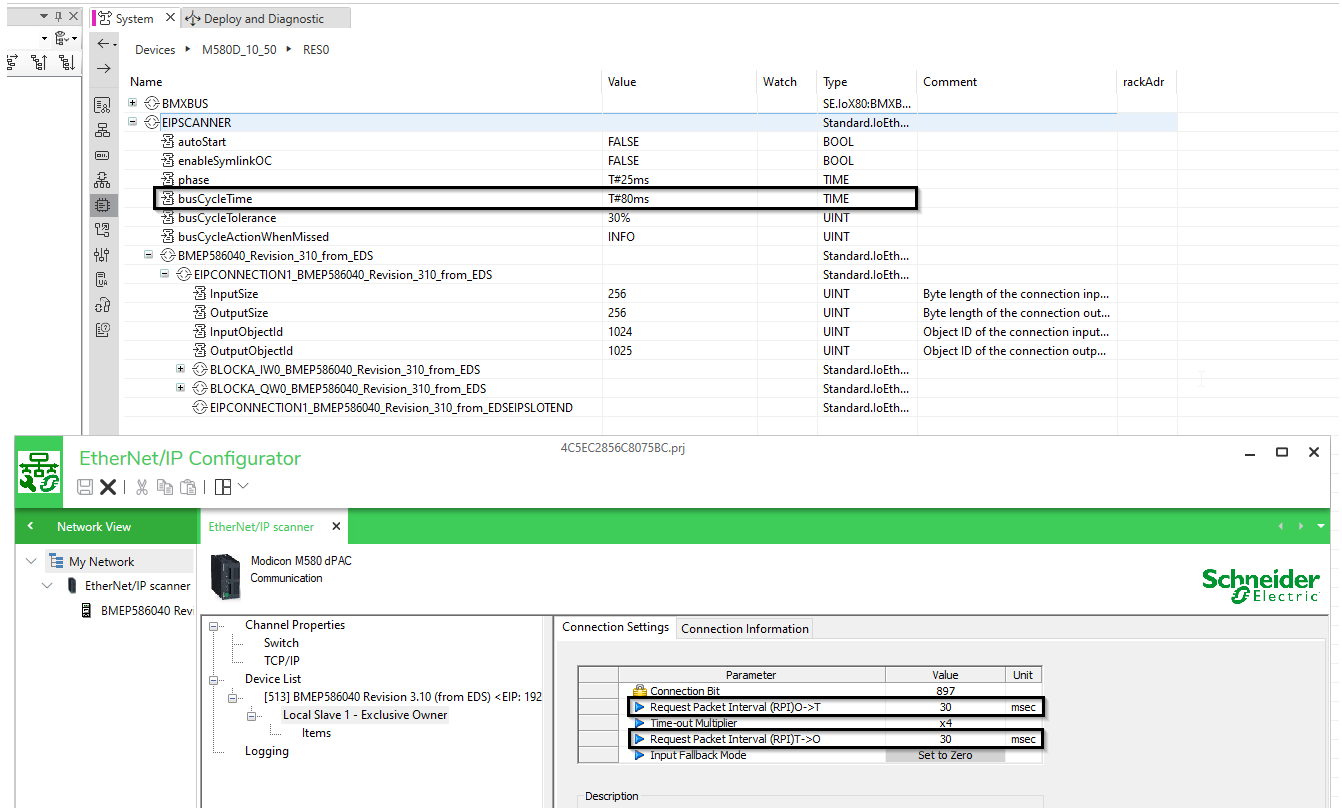Click phase value T#25ms
The width and height of the screenshot is (1342, 808).
click(629, 180)
